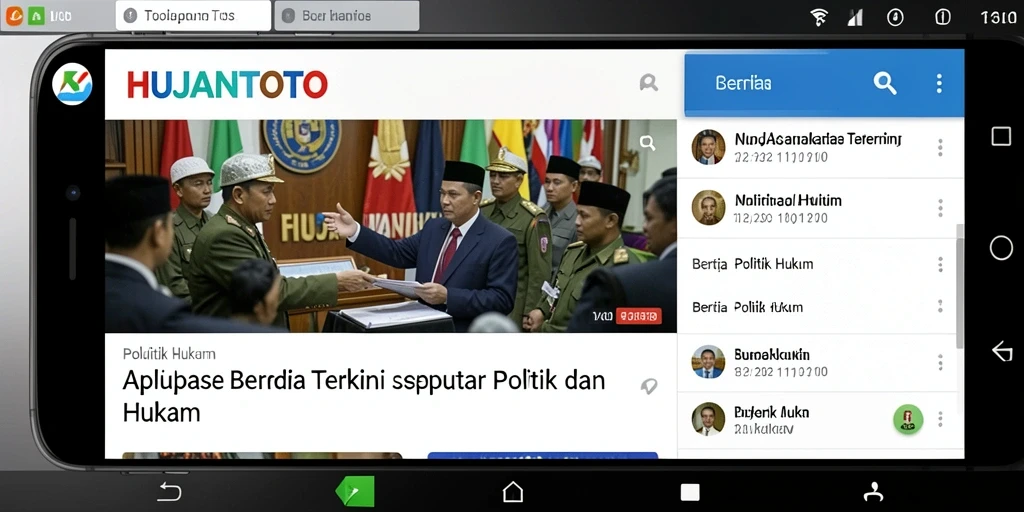This screenshot has height=512, width=1024.
Task: Click the circular icon next to the signal bars
Action: tap(895, 17)
